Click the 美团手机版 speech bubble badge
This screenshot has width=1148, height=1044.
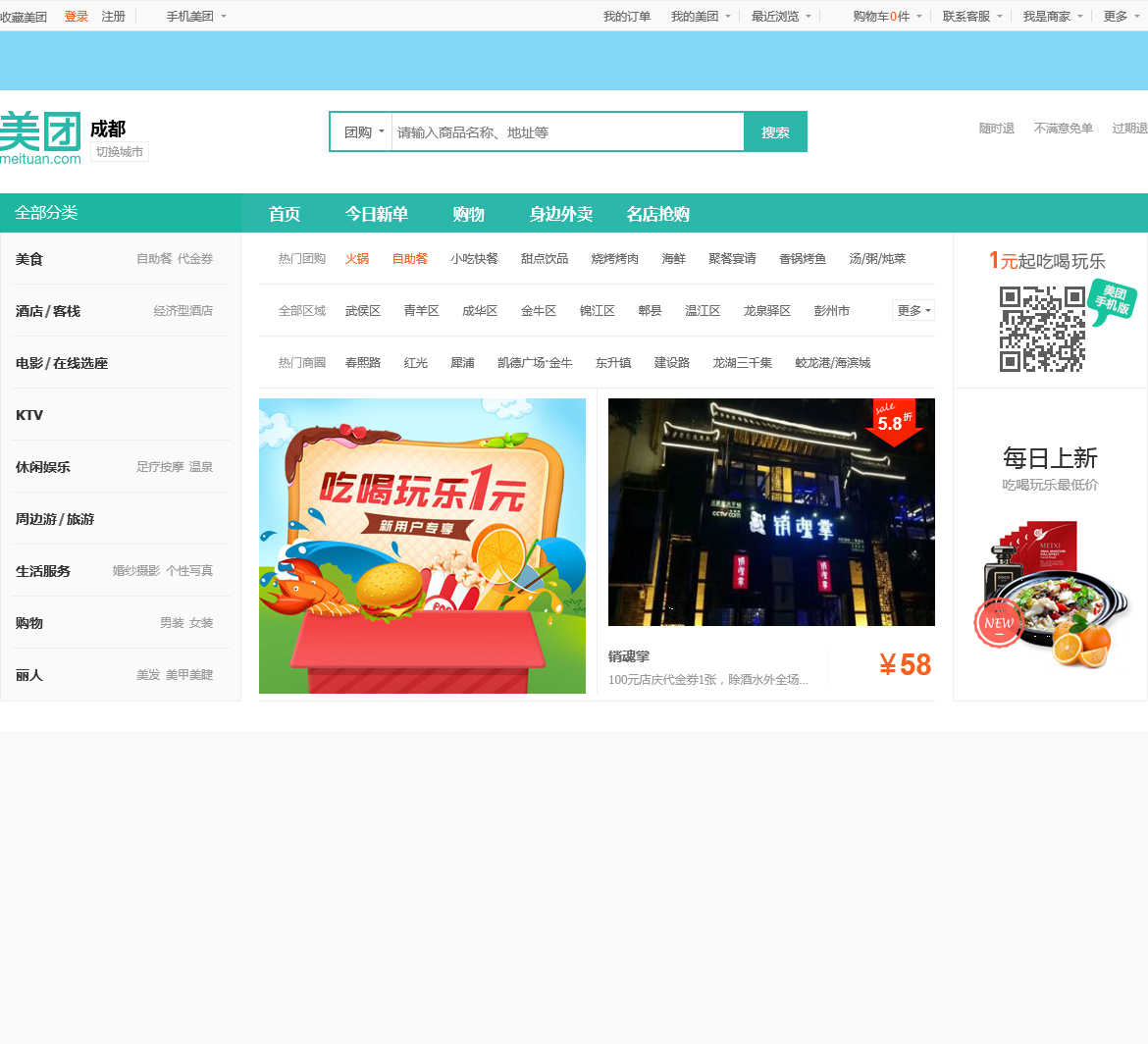tap(1112, 301)
